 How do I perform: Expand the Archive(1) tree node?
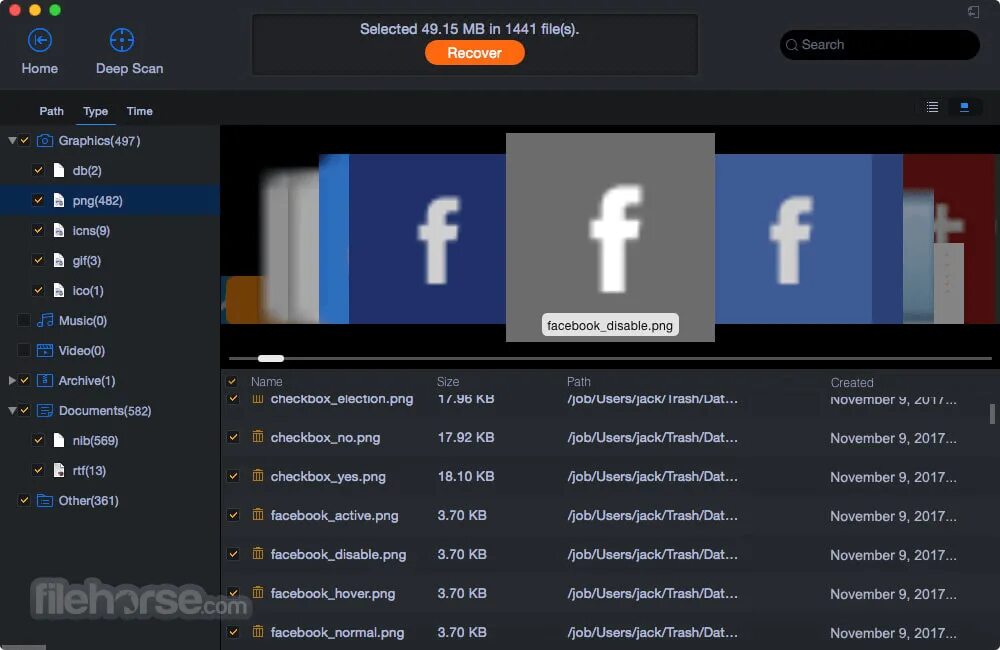[12, 380]
